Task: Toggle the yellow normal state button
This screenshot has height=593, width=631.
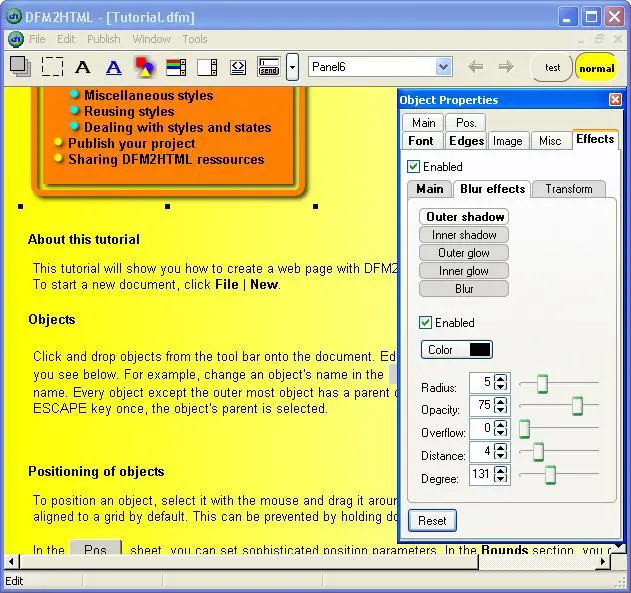Action: point(596,68)
